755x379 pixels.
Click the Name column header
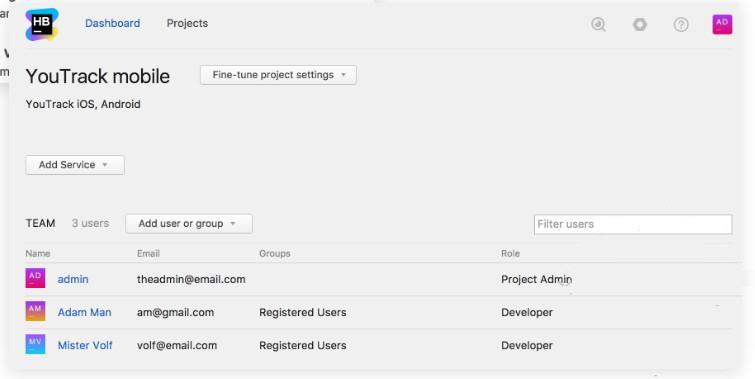click(38, 253)
